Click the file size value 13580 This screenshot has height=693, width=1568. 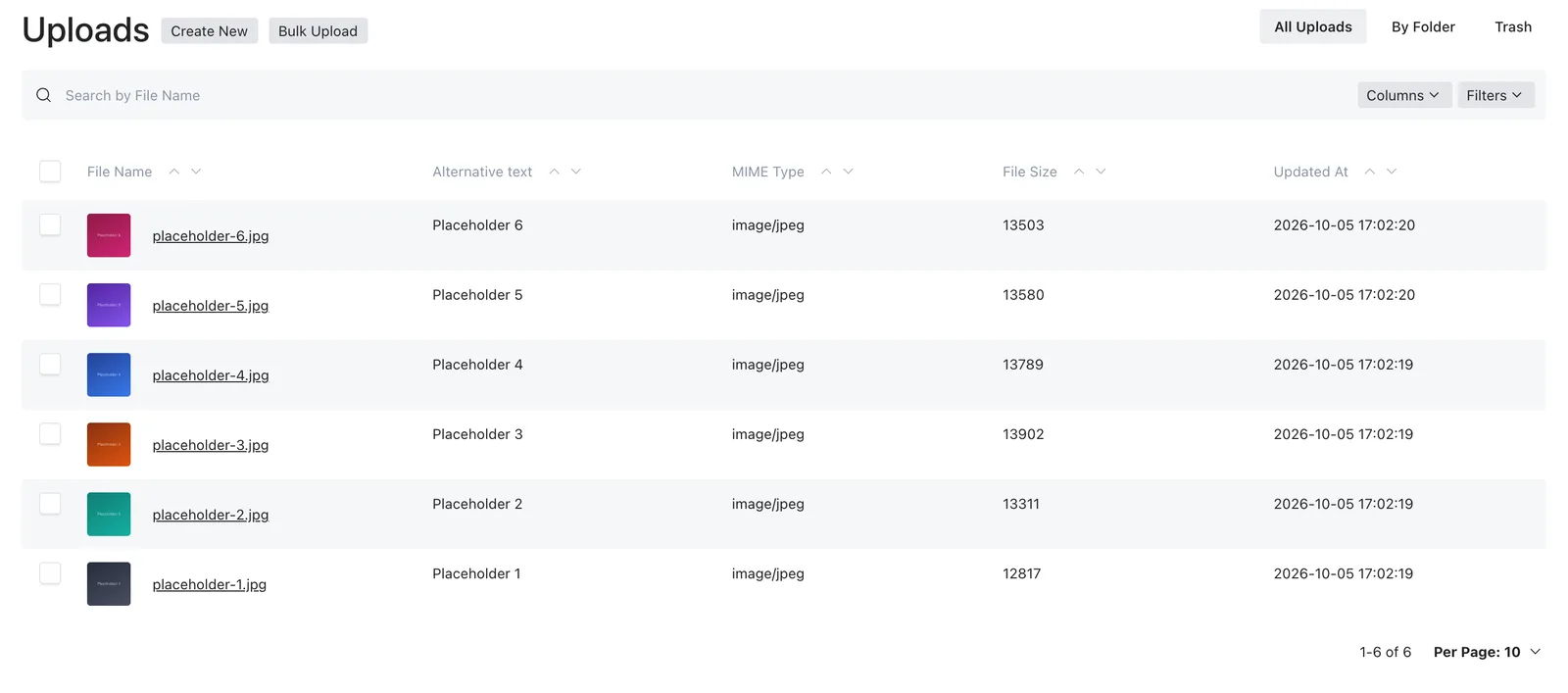tap(1023, 294)
